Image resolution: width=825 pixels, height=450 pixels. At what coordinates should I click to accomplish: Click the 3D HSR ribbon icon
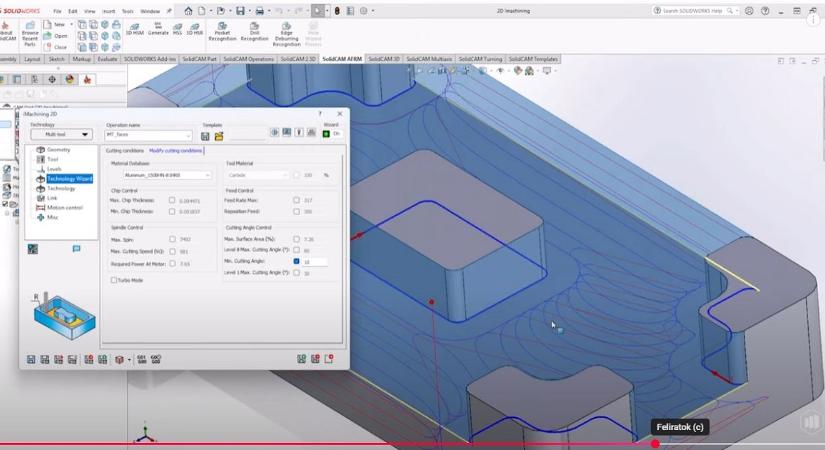pos(195,29)
